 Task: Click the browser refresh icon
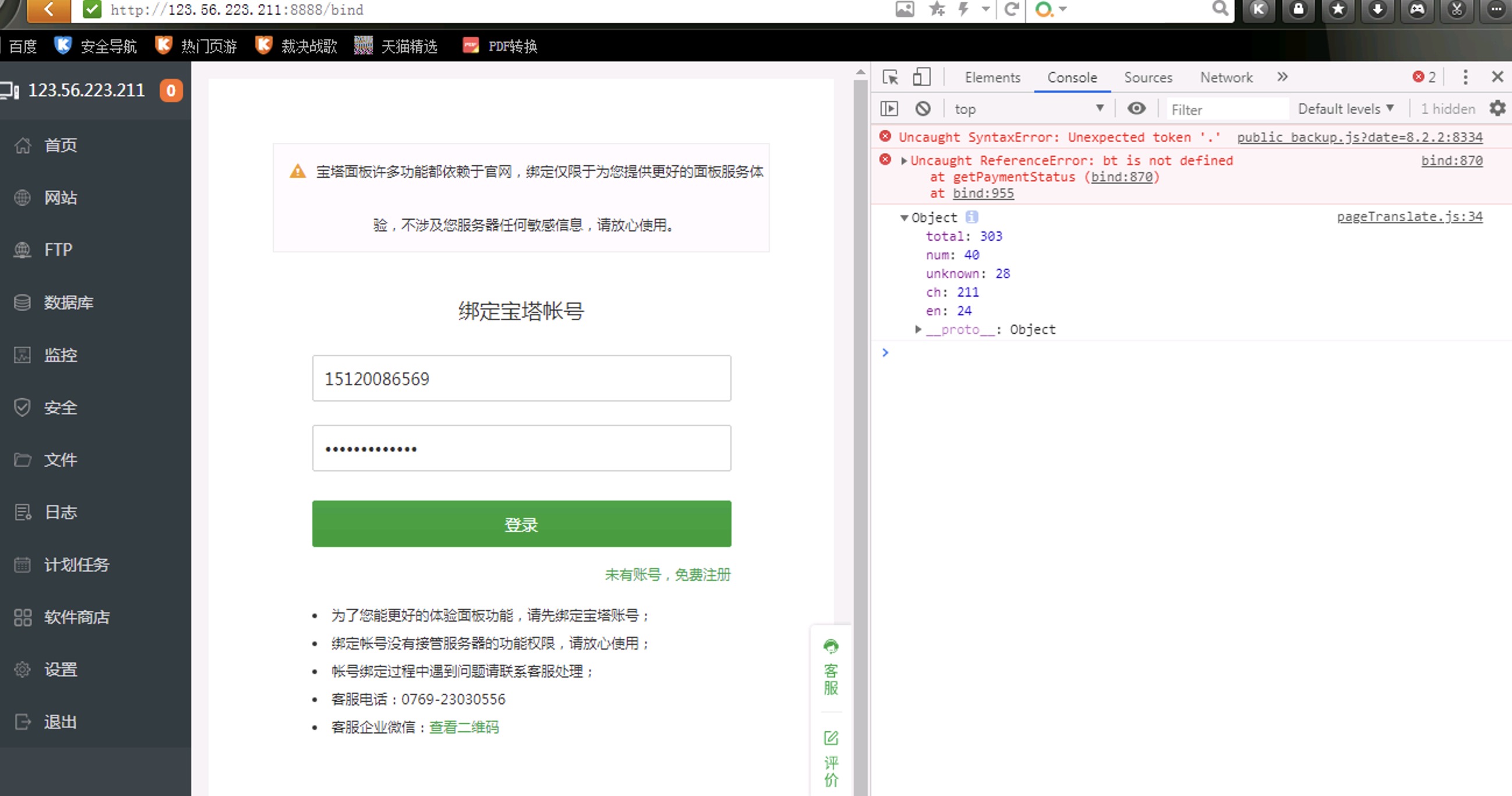point(1011,9)
